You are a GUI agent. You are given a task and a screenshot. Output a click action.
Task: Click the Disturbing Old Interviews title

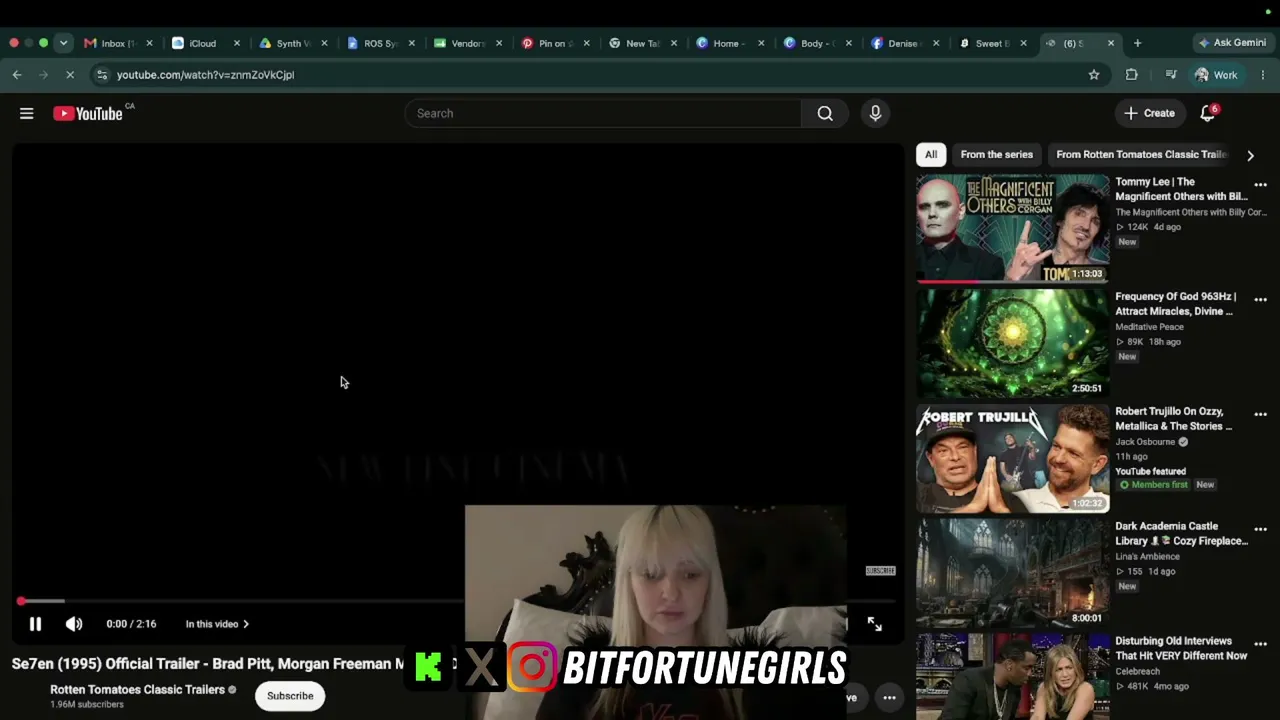1181,649
